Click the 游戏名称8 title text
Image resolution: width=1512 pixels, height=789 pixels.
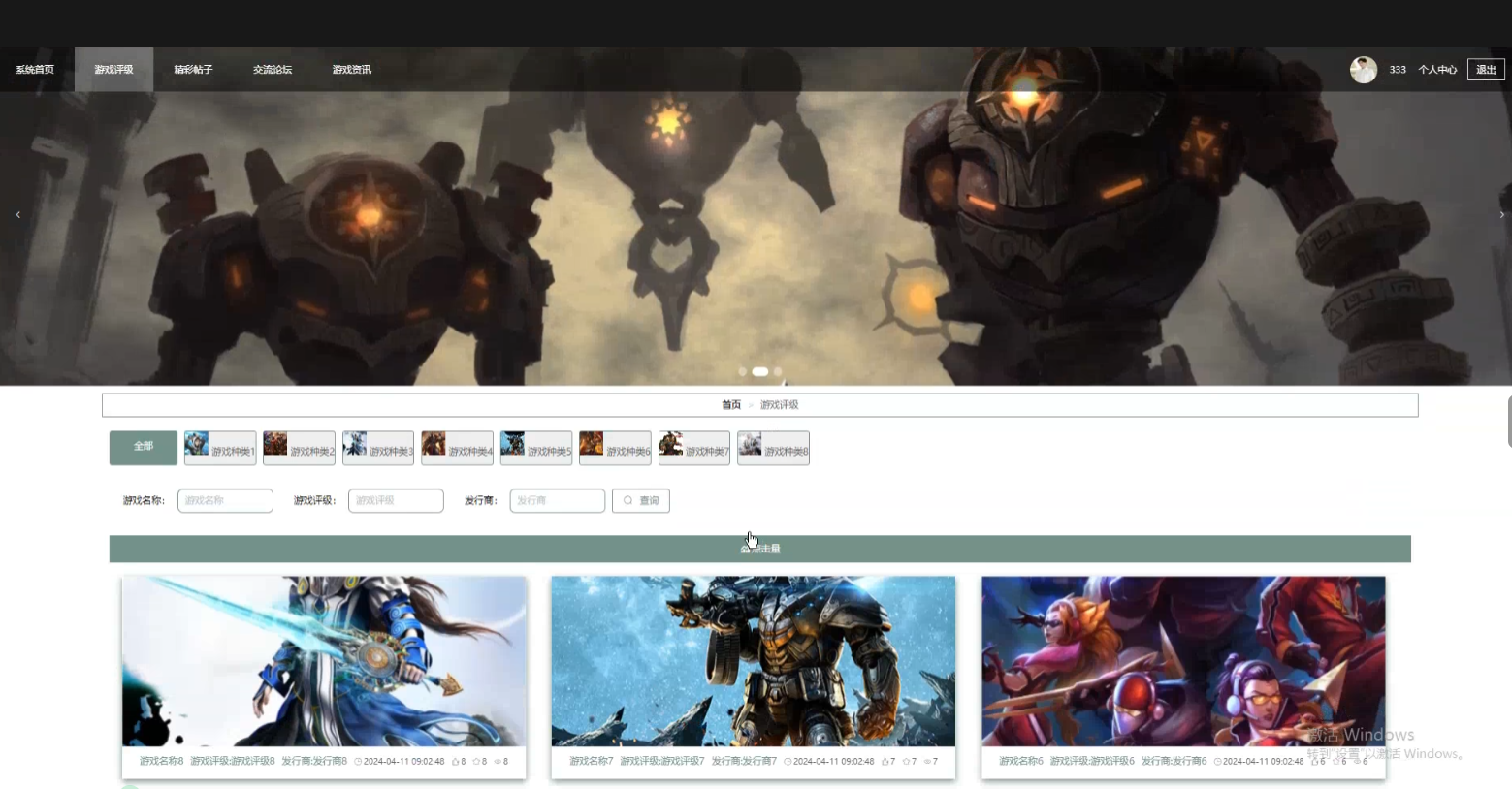point(161,762)
